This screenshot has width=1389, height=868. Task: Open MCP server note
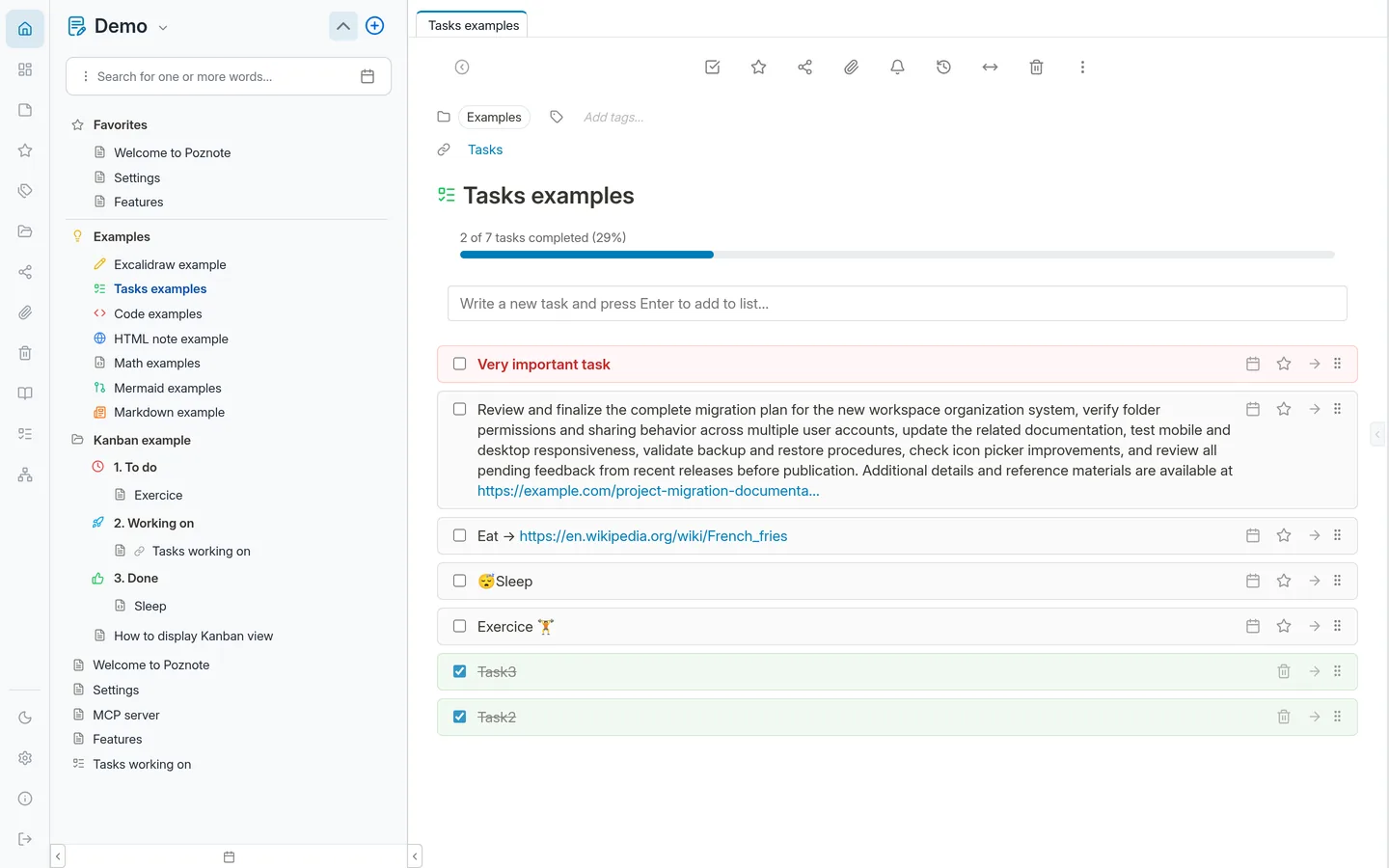pyautogui.click(x=125, y=715)
